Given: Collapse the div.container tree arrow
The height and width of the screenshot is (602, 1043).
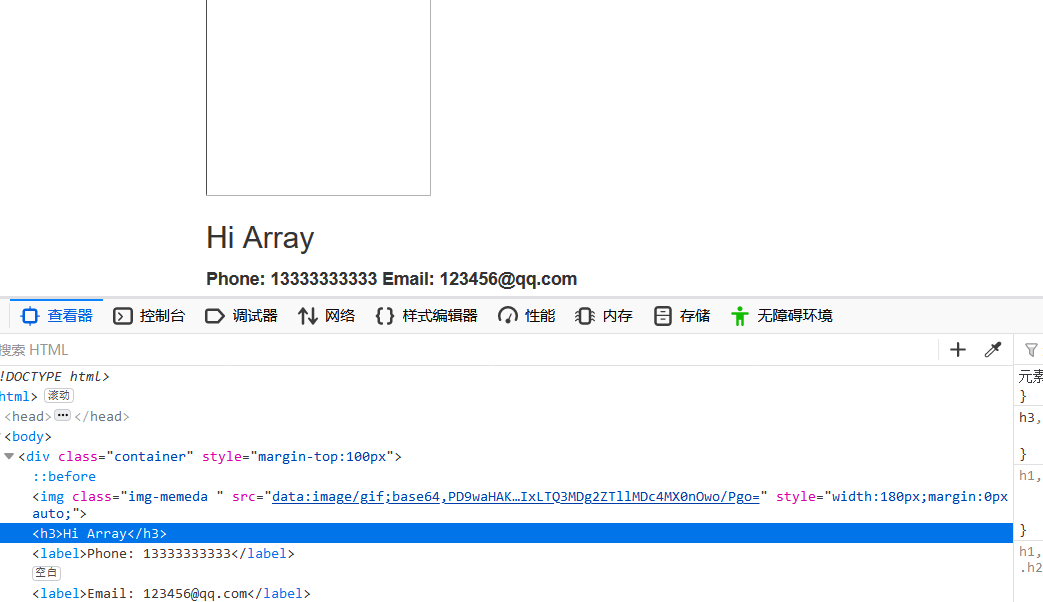Looking at the screenshot, I should coord(8,456).
